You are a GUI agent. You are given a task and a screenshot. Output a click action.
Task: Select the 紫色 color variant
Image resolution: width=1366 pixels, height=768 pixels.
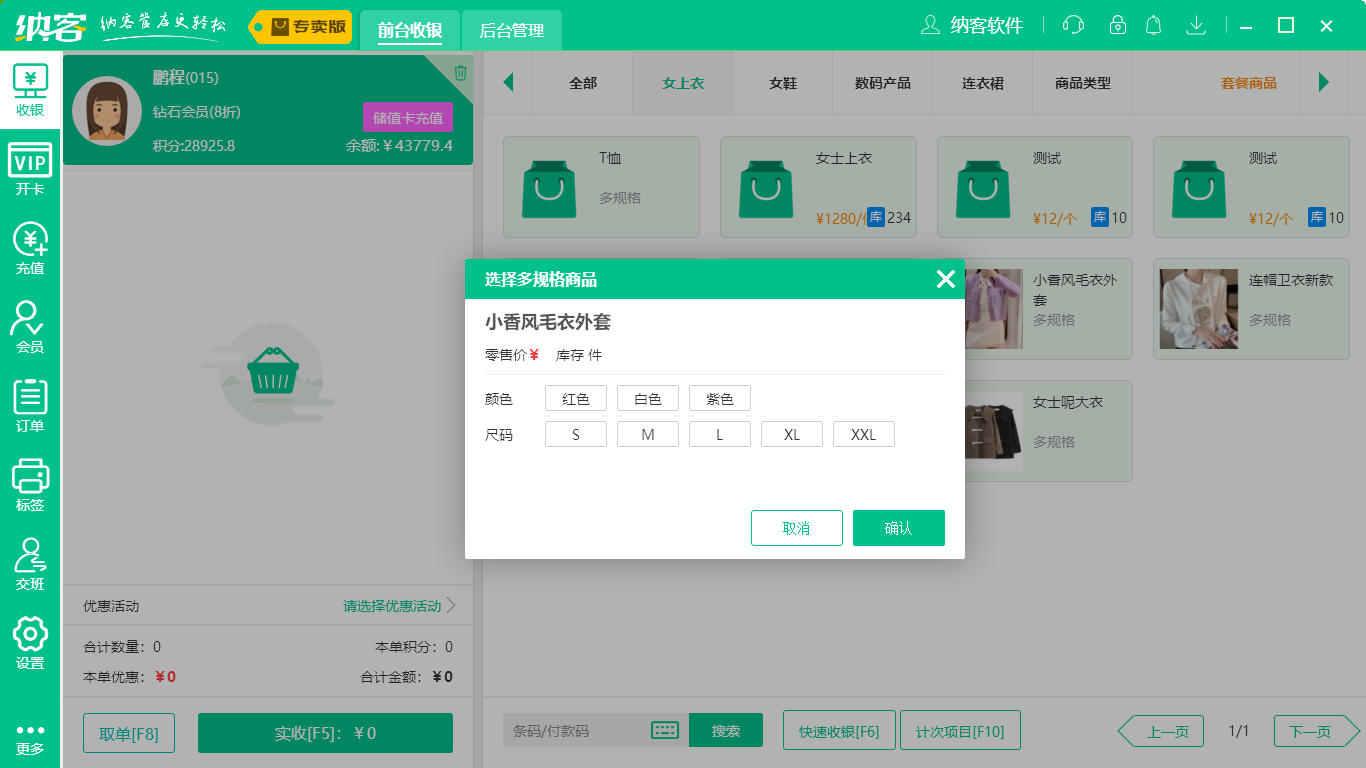click(719, 397)
